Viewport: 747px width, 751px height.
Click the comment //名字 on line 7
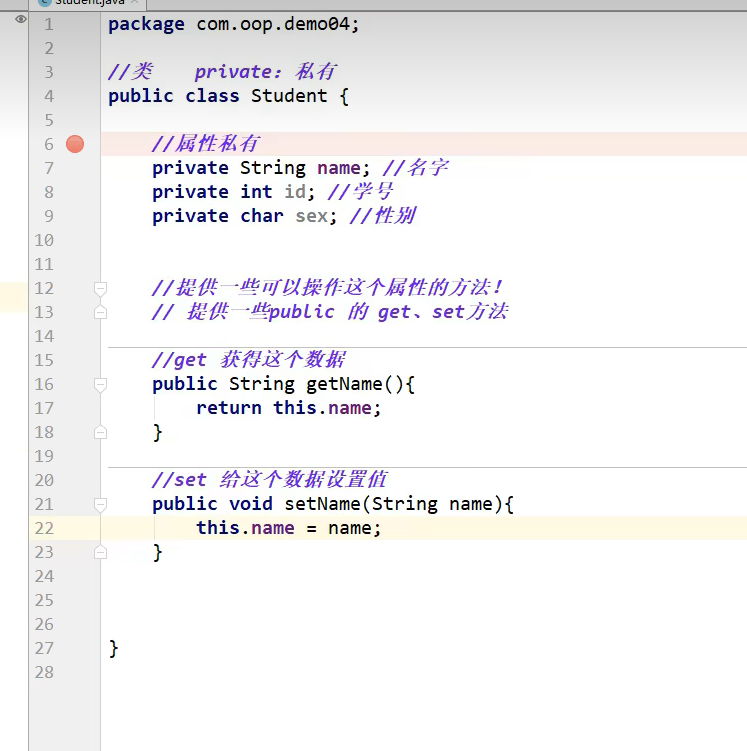coord(415,168)
